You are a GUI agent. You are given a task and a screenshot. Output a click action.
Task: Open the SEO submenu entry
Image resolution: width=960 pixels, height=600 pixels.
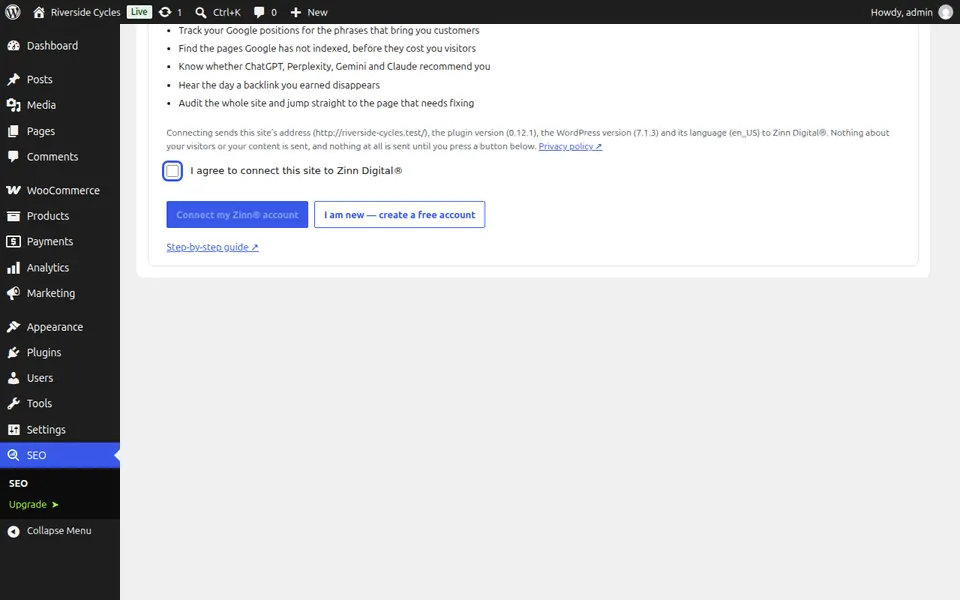click(18, 484)
